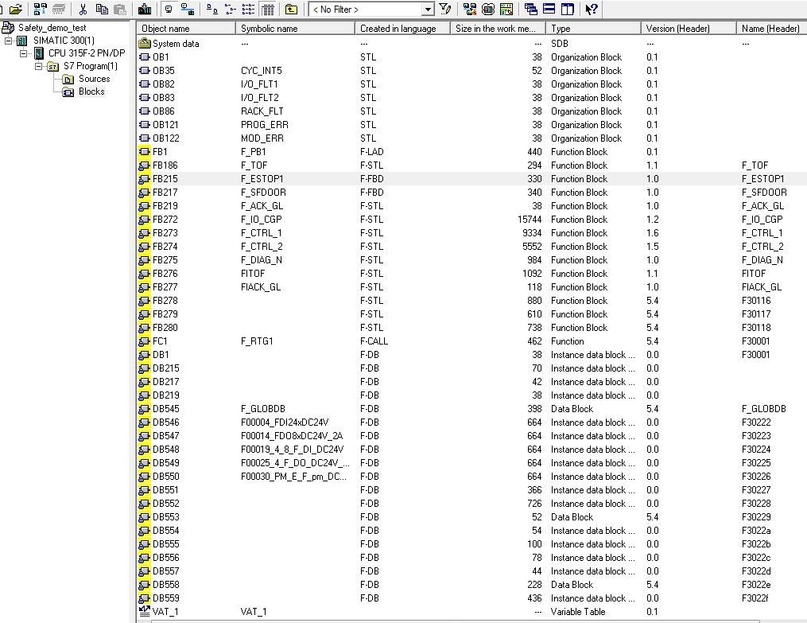
Task: Collapse the S7 Program(1) node
Action: (x=39, y=66)
